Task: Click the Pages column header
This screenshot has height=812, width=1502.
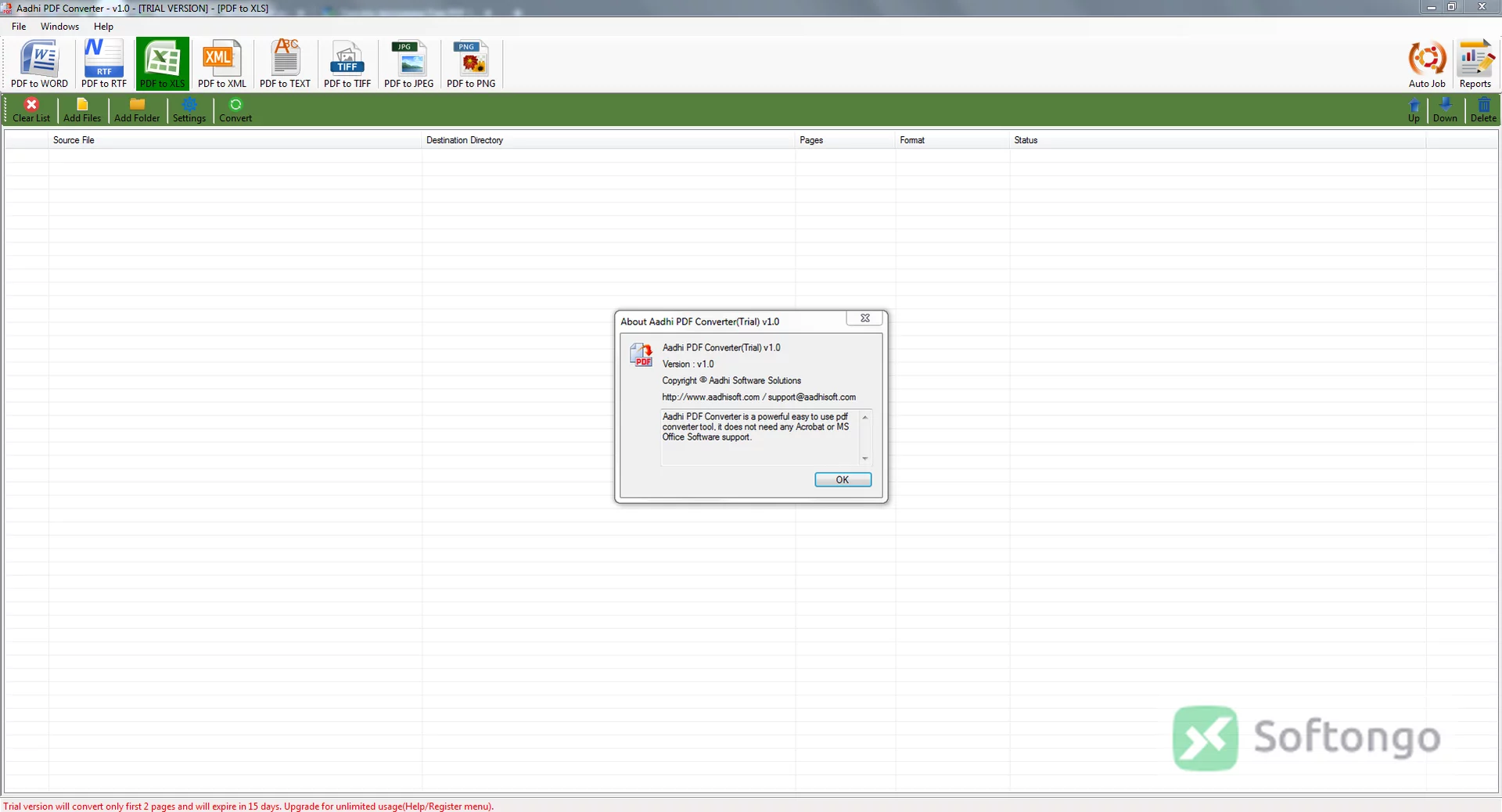Action: point(845,140)
